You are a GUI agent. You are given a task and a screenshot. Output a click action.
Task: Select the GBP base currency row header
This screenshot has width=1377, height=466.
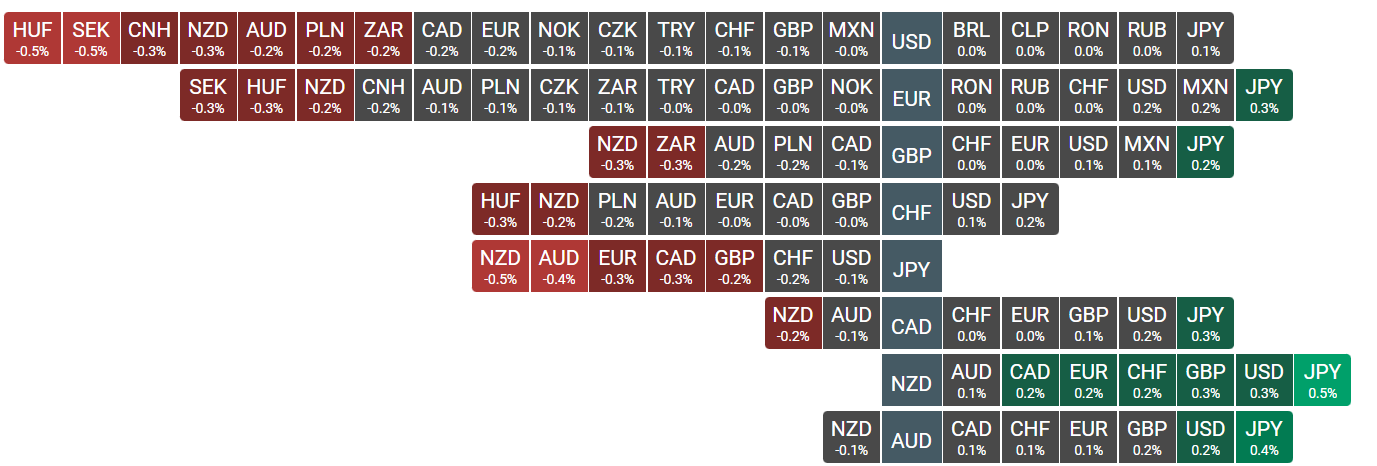pyautogui.click(x=911, y=155)
